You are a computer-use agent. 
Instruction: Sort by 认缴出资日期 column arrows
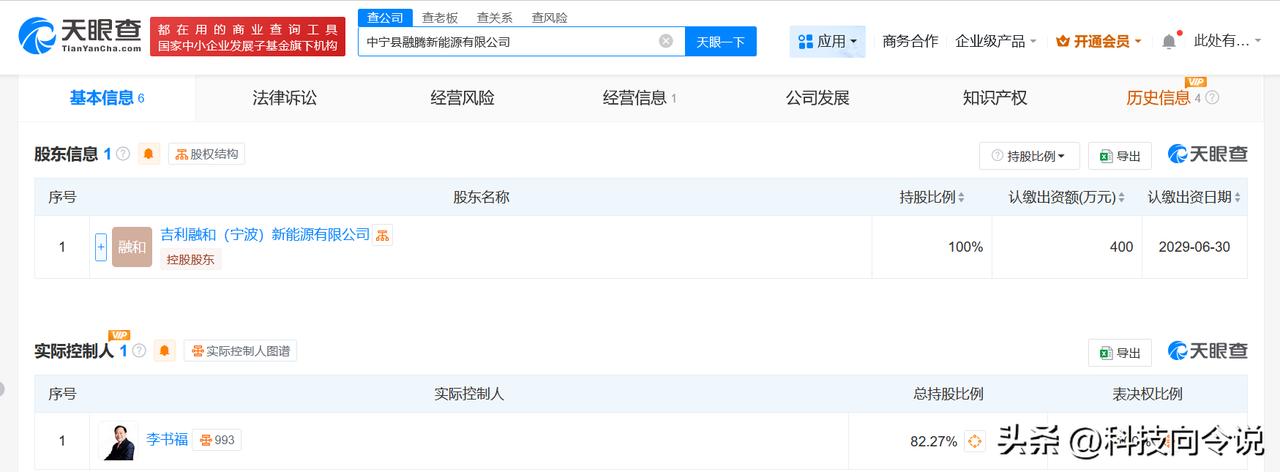coord(1237,198)
